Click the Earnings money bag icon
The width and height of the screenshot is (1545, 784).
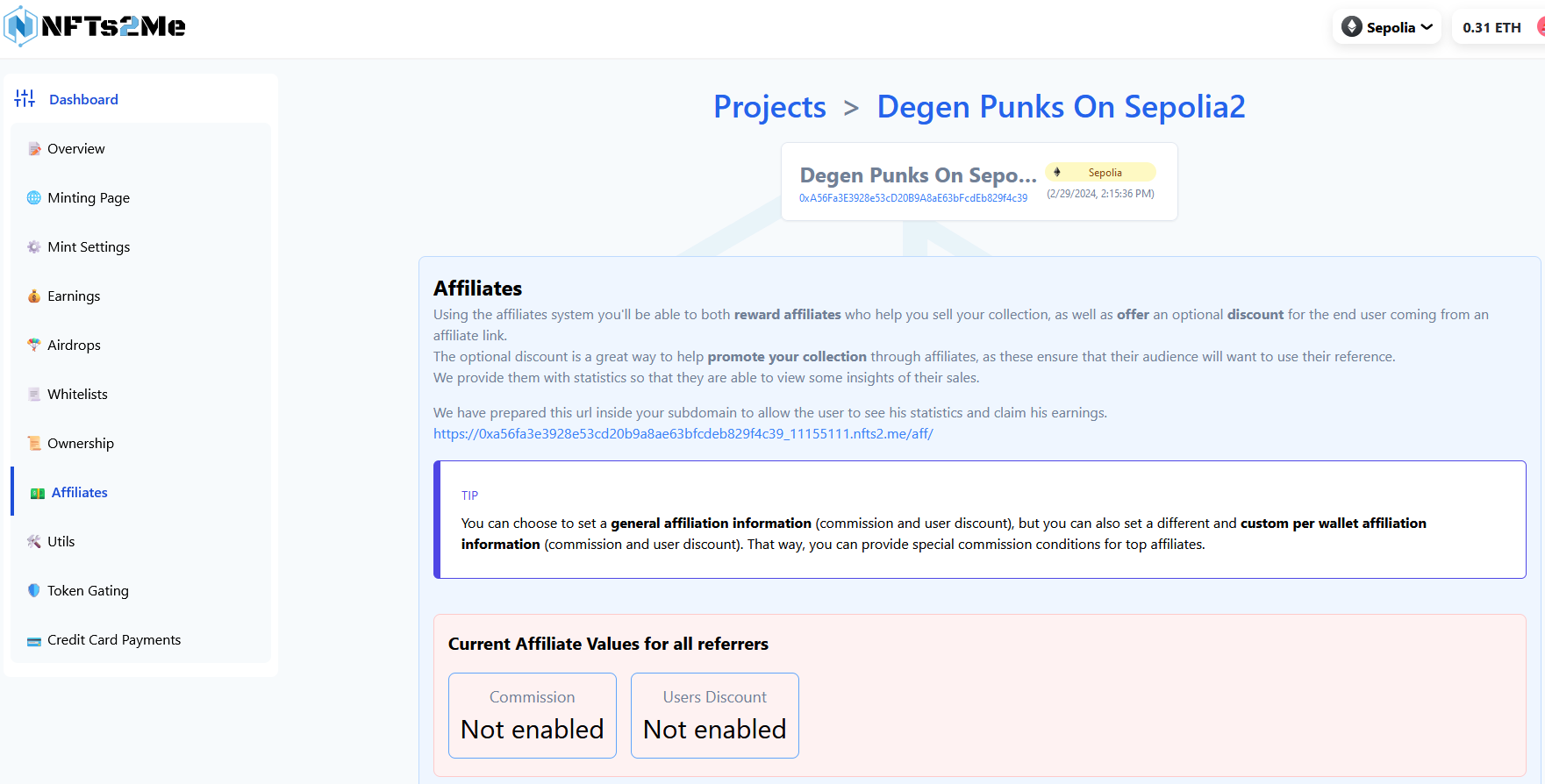tap(34, 296)
